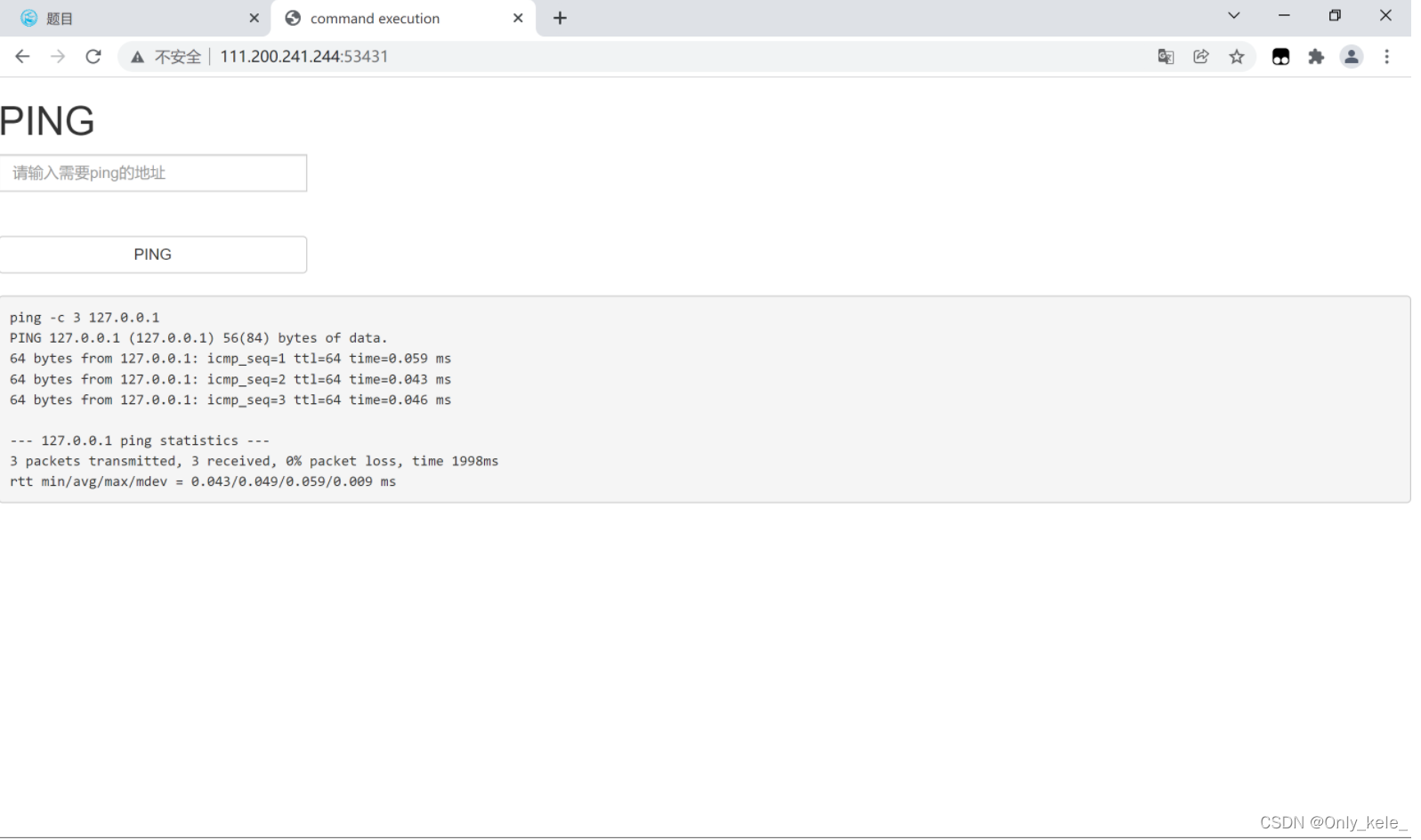Close the 题目 tab
The width and height of the screenshot is (1421, 840).
[254, 18]
